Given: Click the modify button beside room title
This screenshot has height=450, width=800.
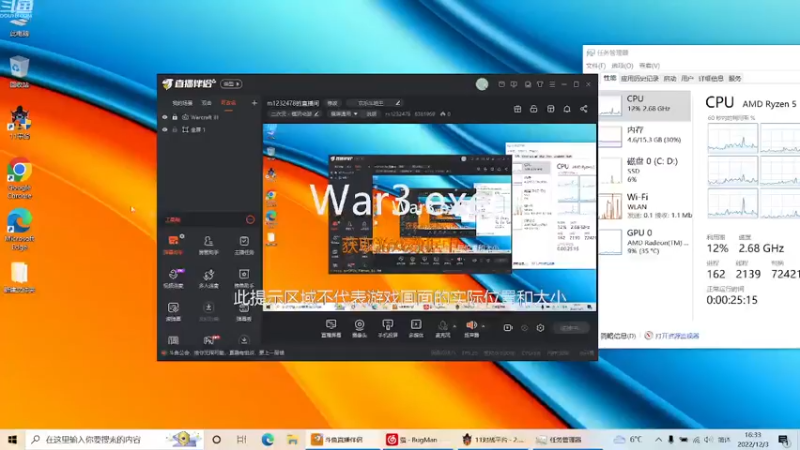Looking at the screenshot, I should (332, 103).
